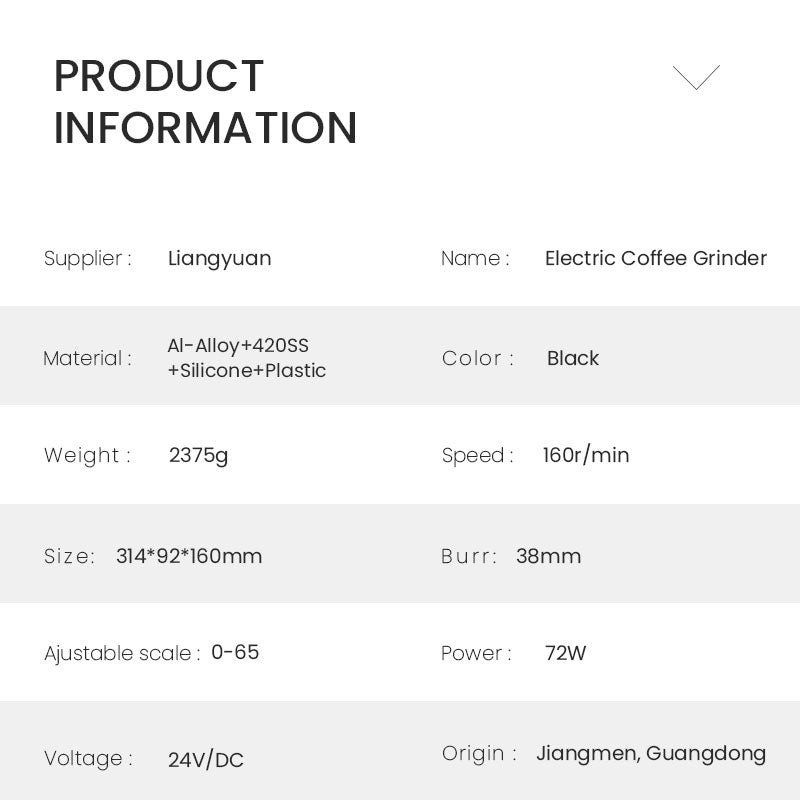Select the 0-65 scale value
Viewport: 800px width, 800px height.
pos(235,652)
